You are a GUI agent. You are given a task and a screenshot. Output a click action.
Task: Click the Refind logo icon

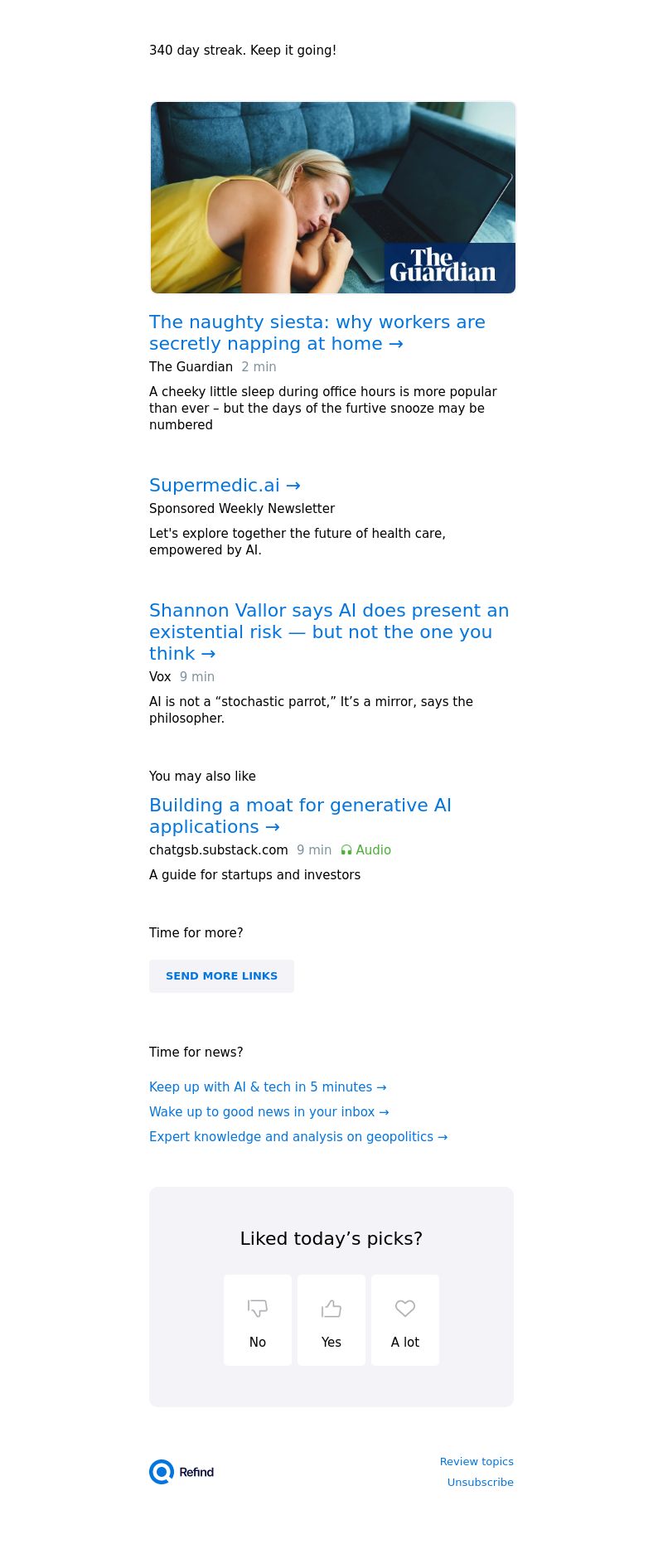coord(162,1472)
